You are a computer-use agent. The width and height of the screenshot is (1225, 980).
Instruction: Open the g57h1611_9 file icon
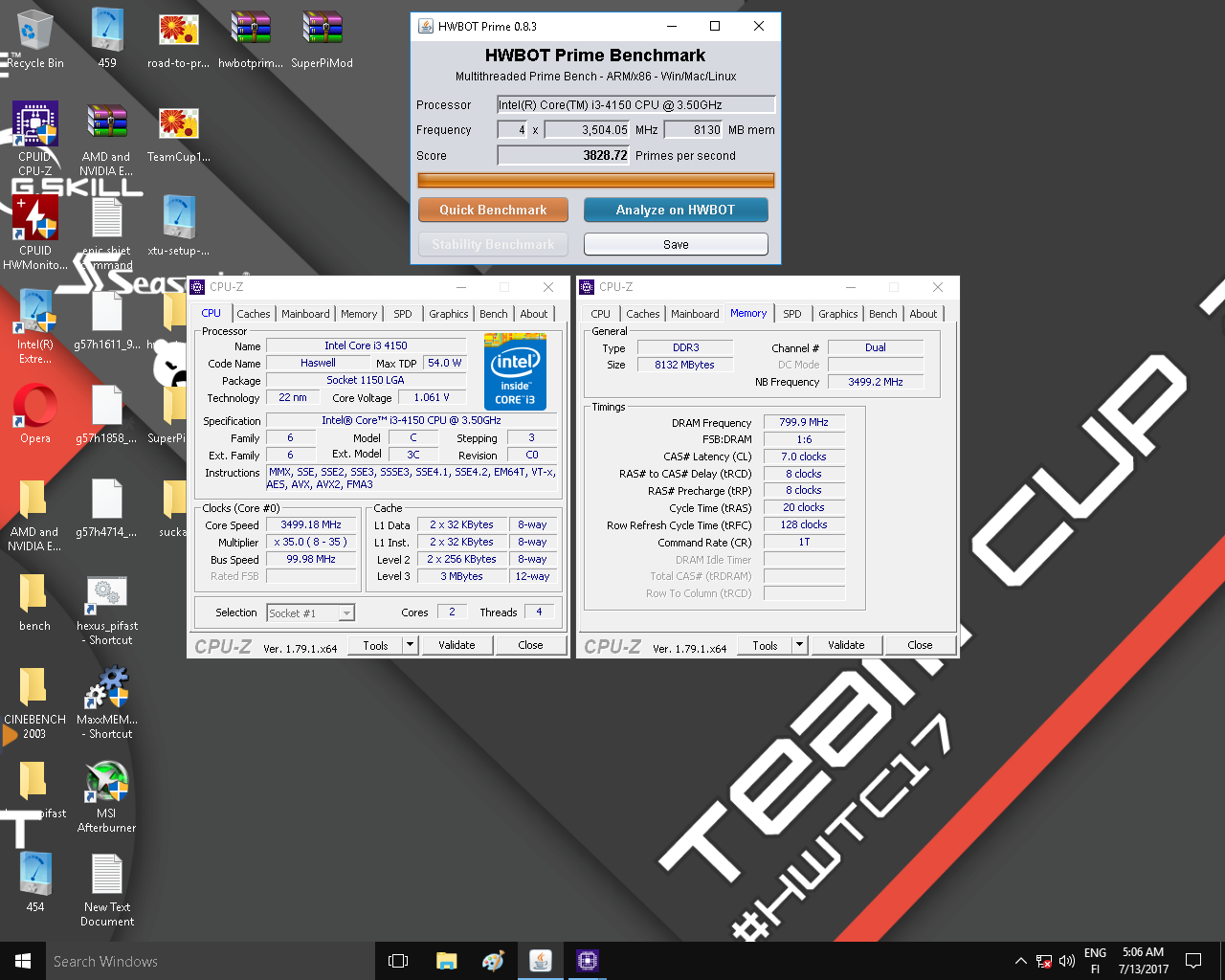coord(107,320)
